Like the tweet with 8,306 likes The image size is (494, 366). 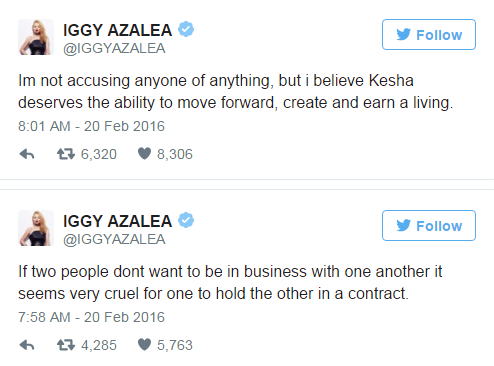tap(144, 154)
